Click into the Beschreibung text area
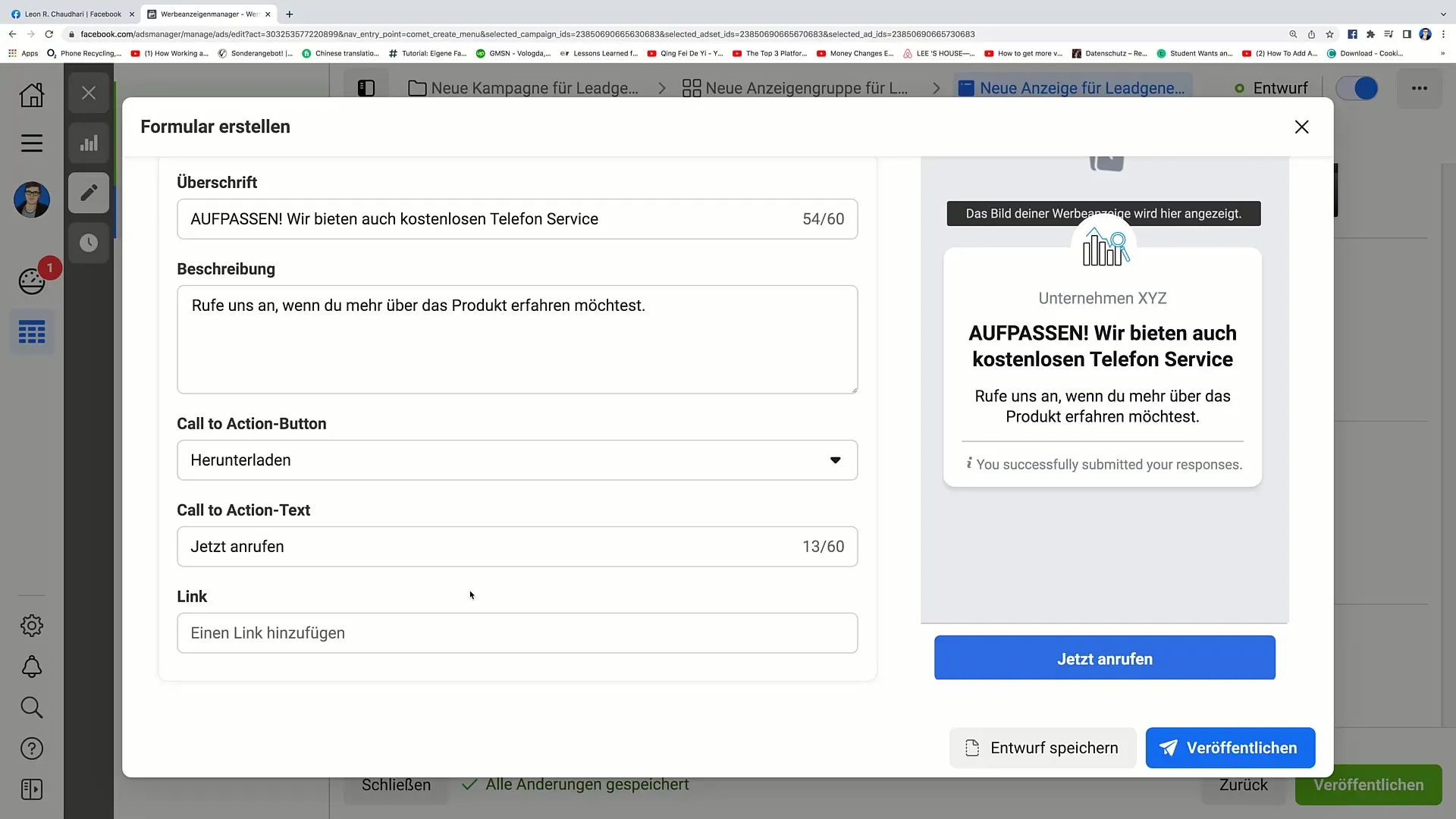Screen dimensions: 1456x819 [x=517, y=340]
